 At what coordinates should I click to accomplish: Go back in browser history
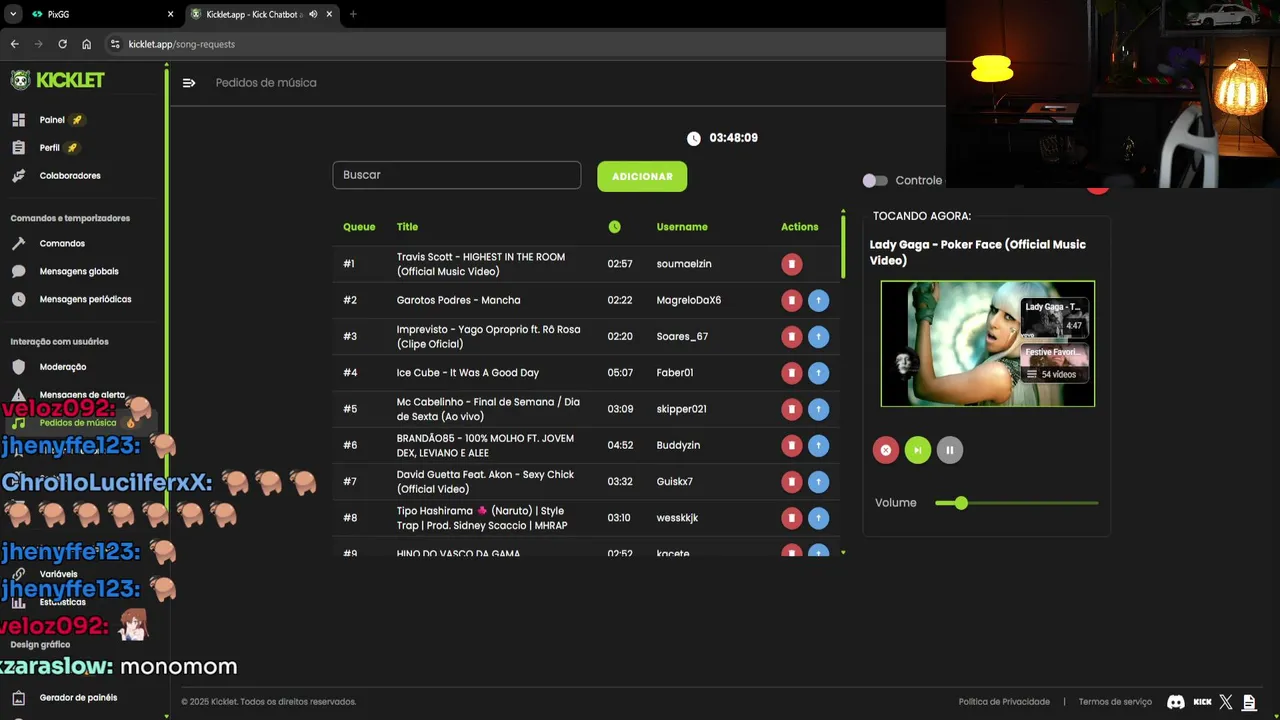point(14,44)
